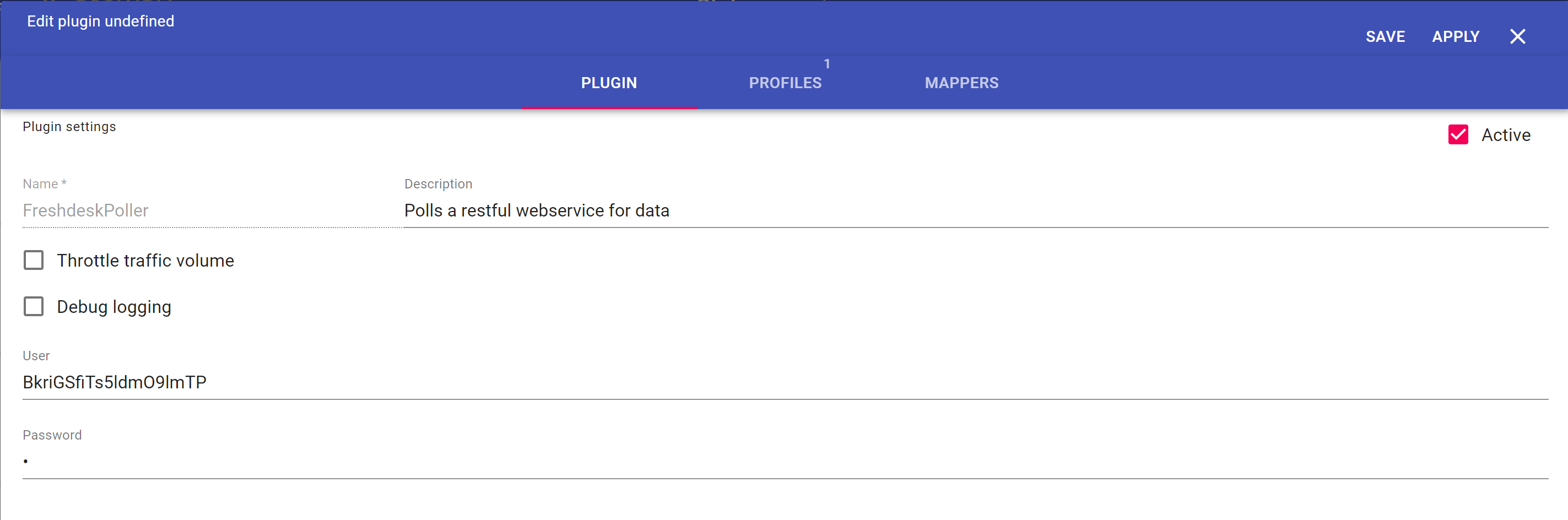Viewport: 1568px width, 520px height.
Task: Turn on Debug logging checkbox
Action: click(x=34, y=306)
